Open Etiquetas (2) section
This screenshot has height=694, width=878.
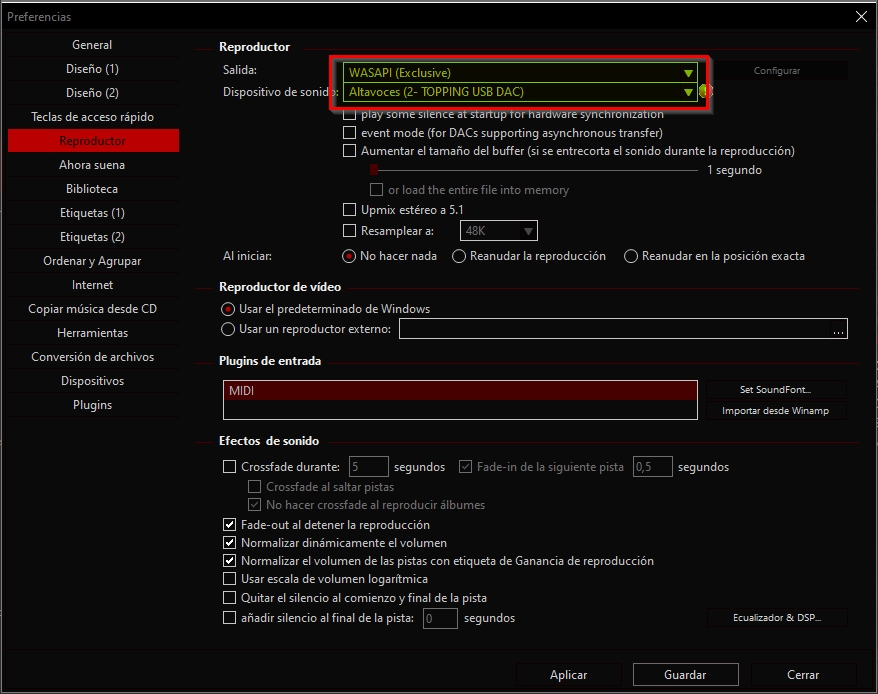(92, 237)
